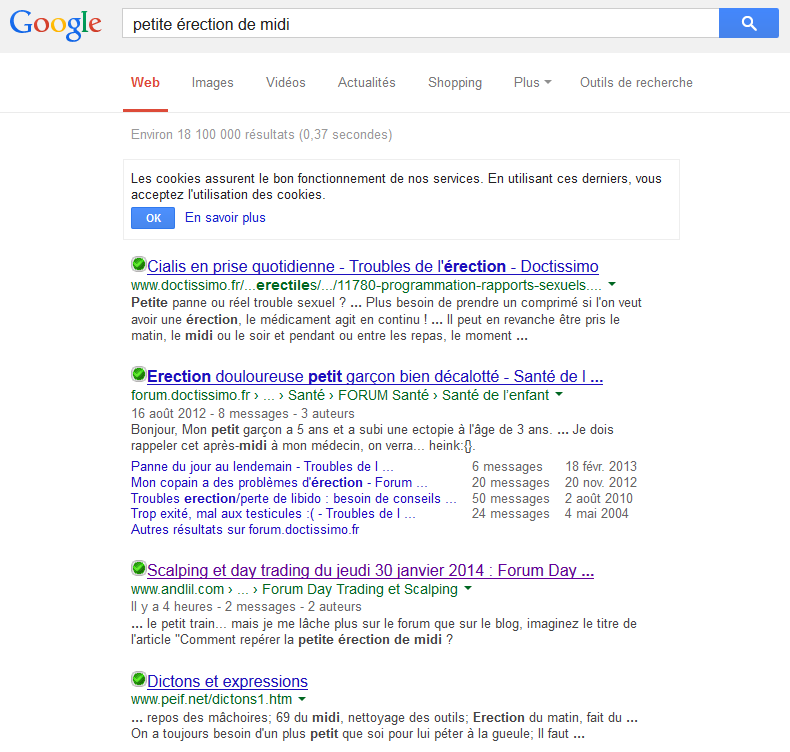Click '50 messages' in sublinks table

click(x=510, y=499)
